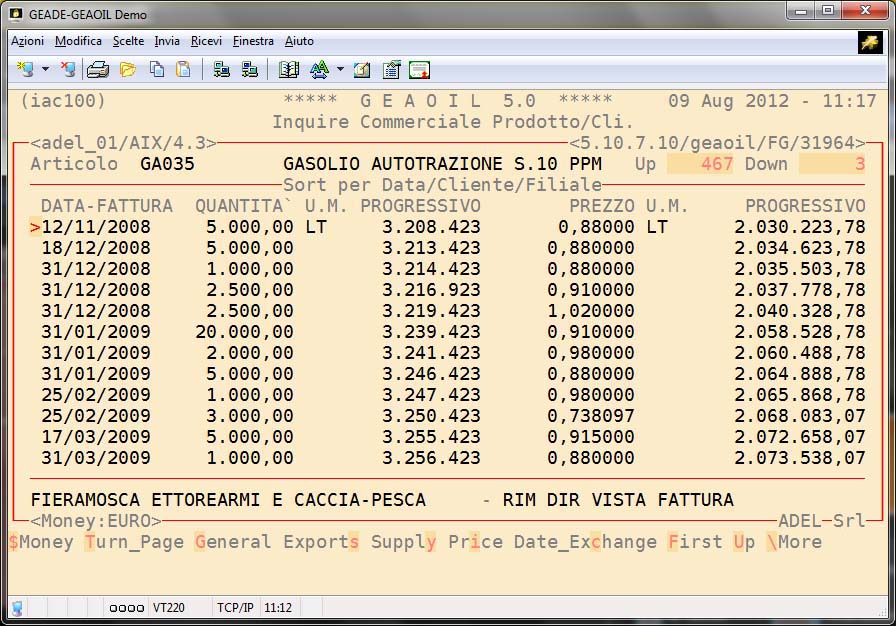896x626 pixels.
Task: Click the copy icon in toolbar
Action: [157, 69]
